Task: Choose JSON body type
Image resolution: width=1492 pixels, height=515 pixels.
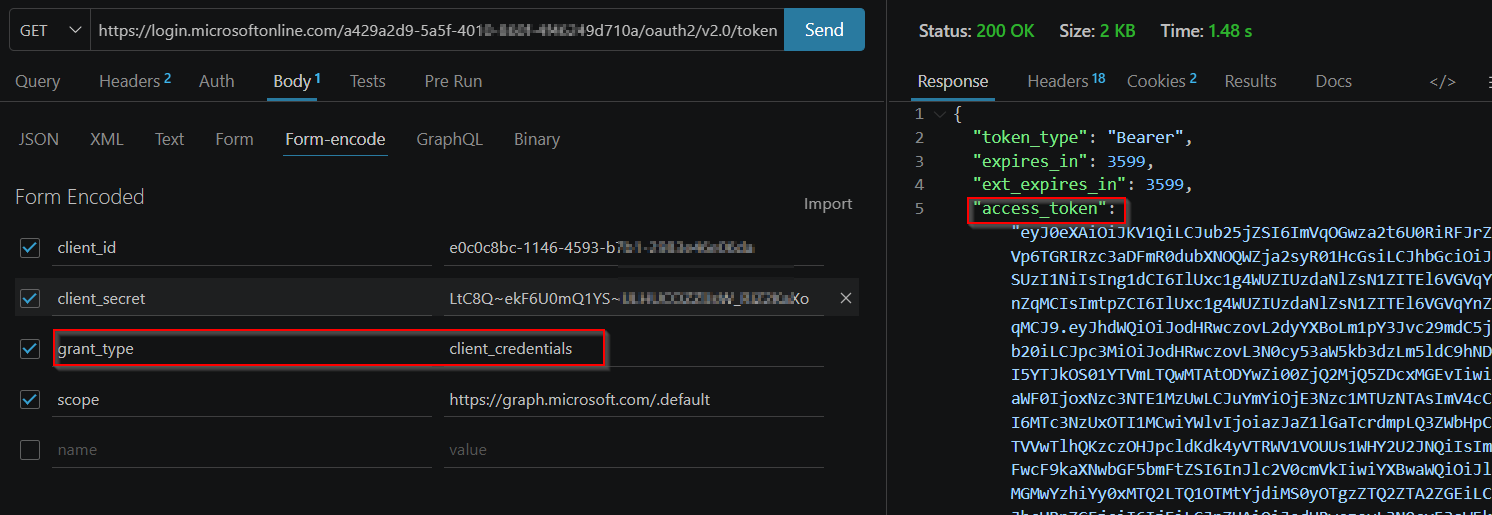Action: click(39, 139)
